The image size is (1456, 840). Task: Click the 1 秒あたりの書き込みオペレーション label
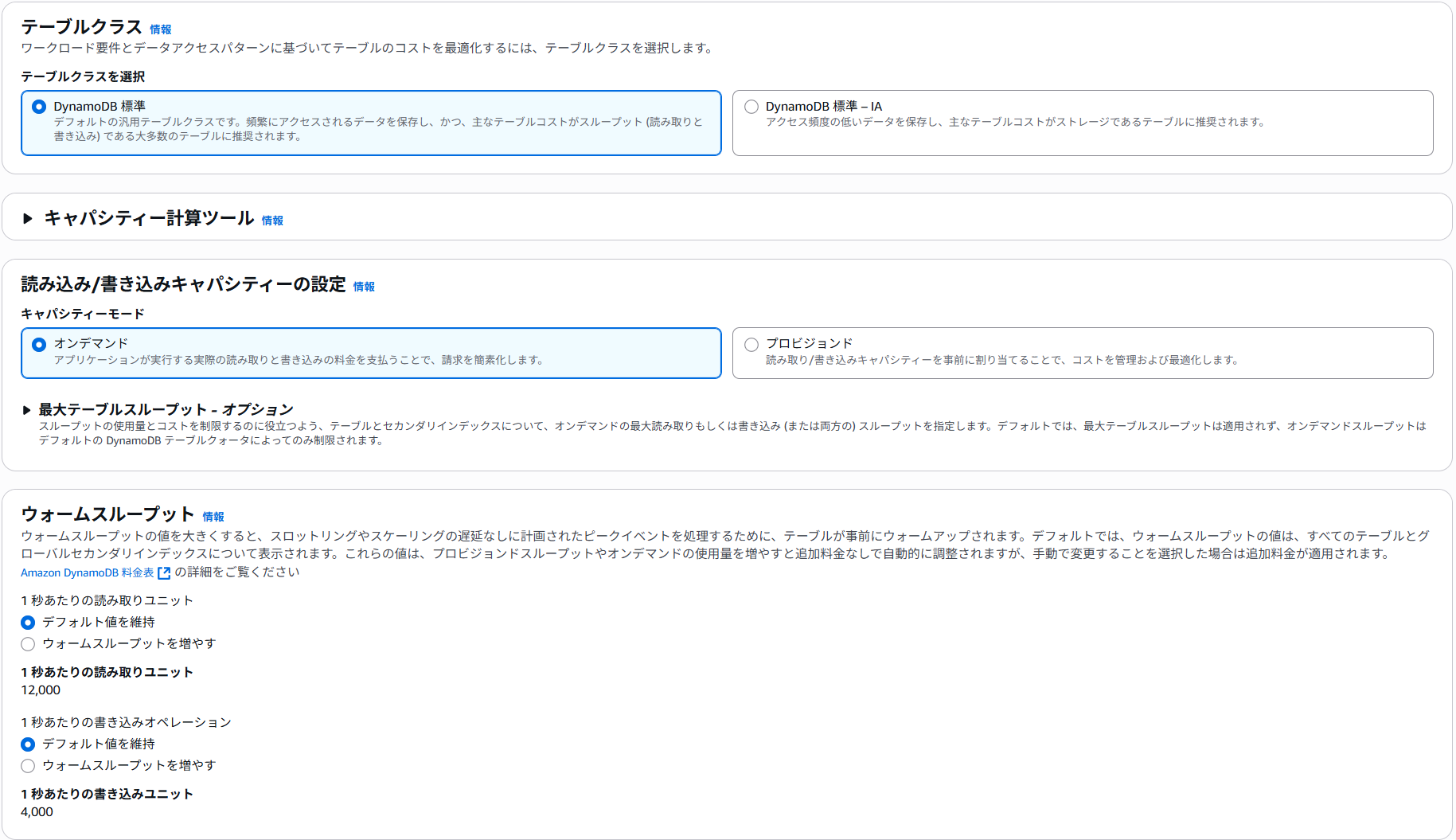pyautogui.click(x=126, y=722)
